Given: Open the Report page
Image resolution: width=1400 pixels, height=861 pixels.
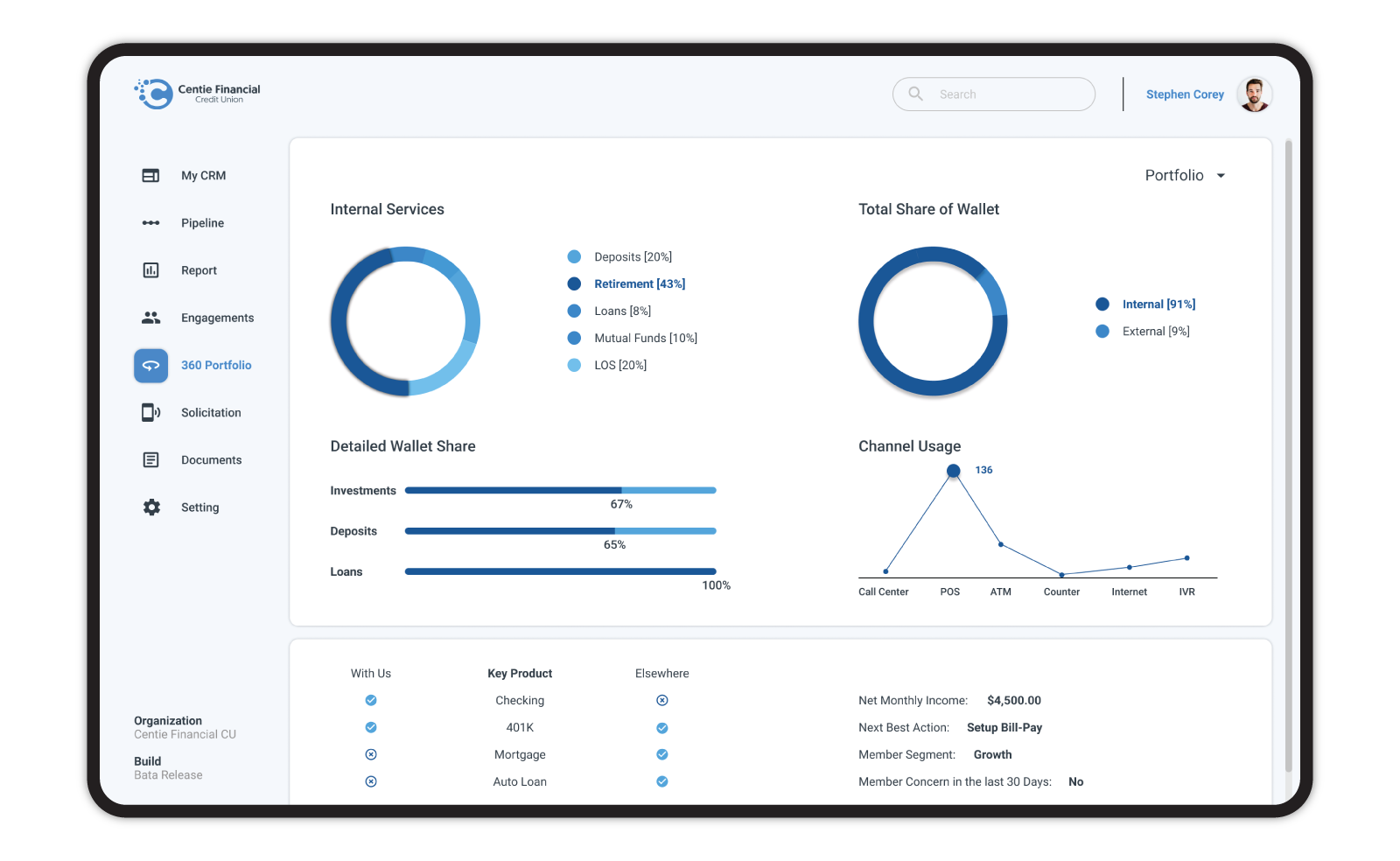Looking at the screenshot, I should point(199,270).
